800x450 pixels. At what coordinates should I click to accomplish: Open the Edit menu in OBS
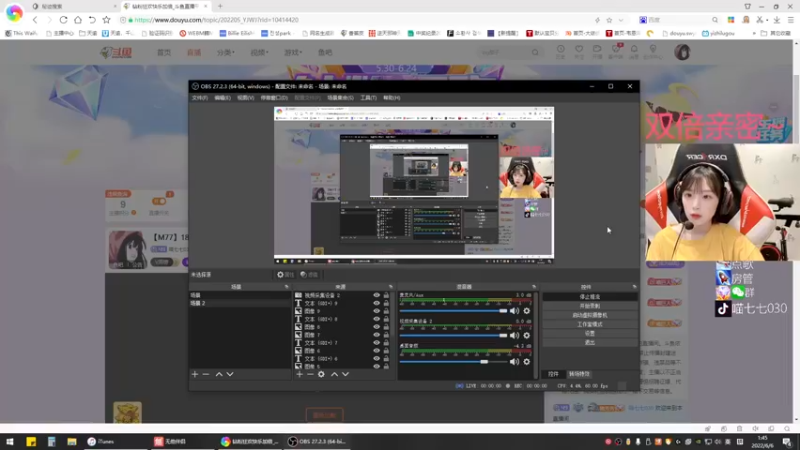[x=222, y=97]
